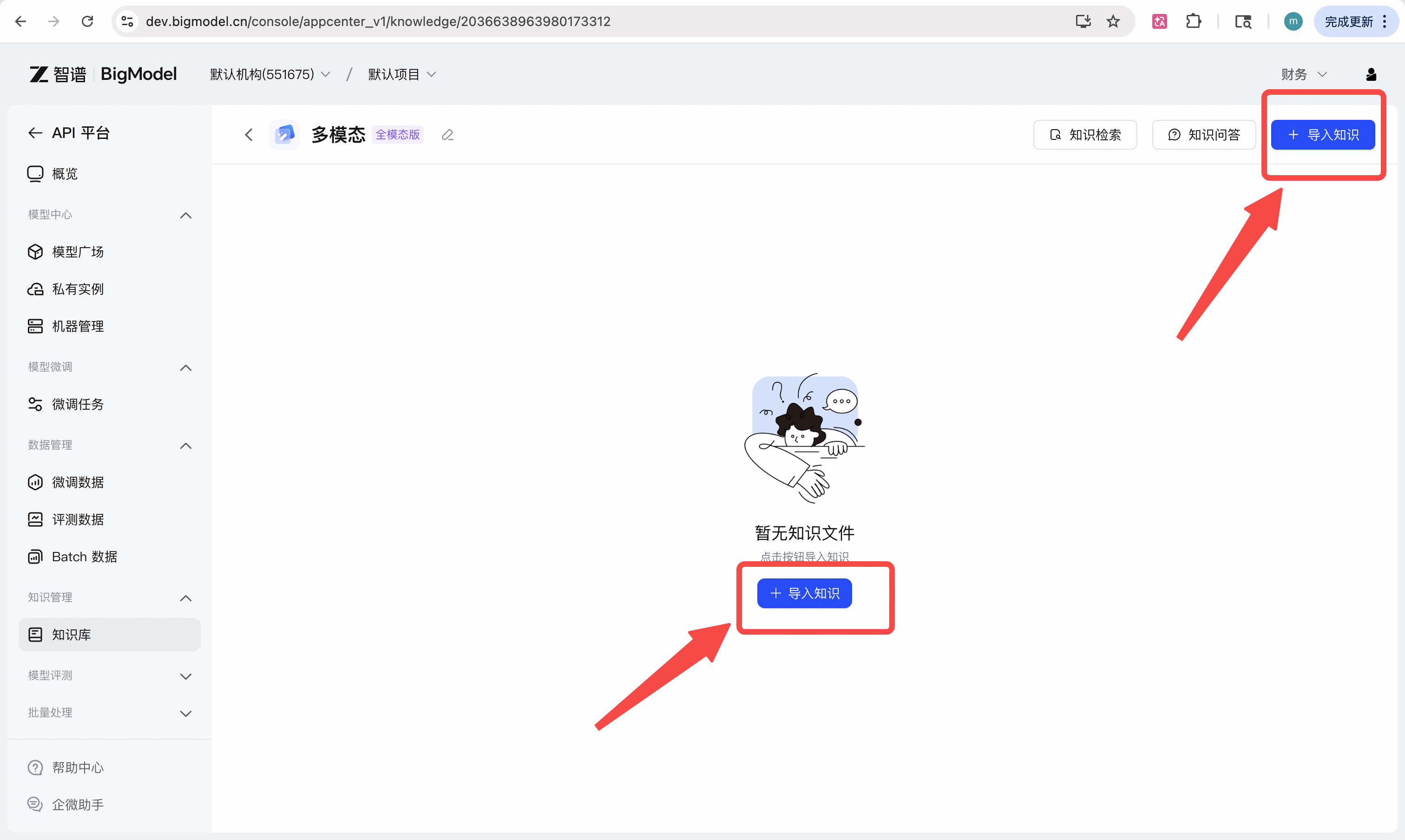1405x840 pixels.
Task: Click the user account icon at top right
Action: [1371, 74]
